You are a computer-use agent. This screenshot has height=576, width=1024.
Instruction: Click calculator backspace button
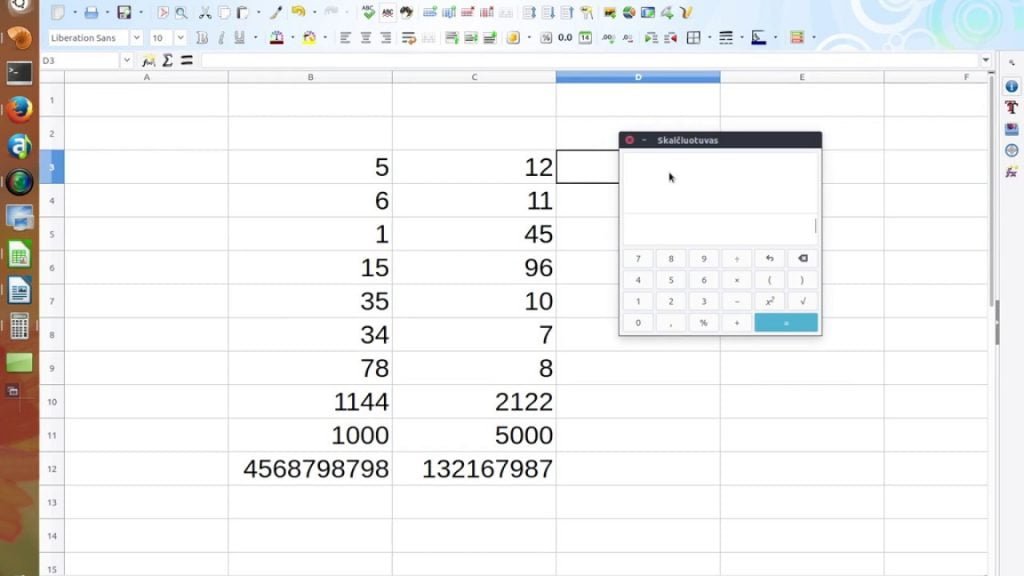point(803,259)
